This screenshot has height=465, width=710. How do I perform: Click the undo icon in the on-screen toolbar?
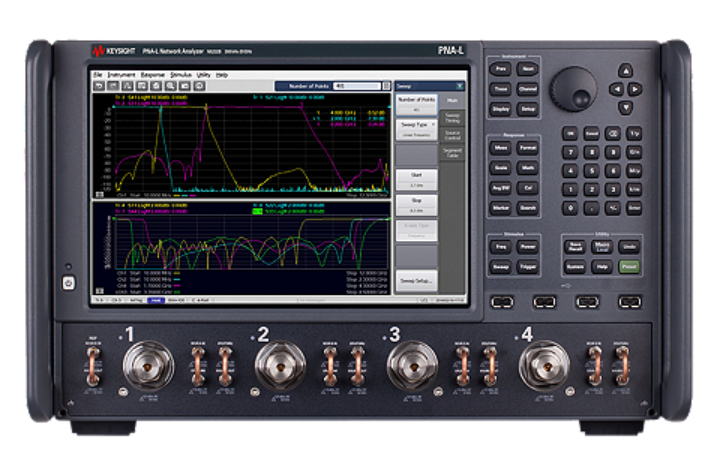(x=99, y=86)
